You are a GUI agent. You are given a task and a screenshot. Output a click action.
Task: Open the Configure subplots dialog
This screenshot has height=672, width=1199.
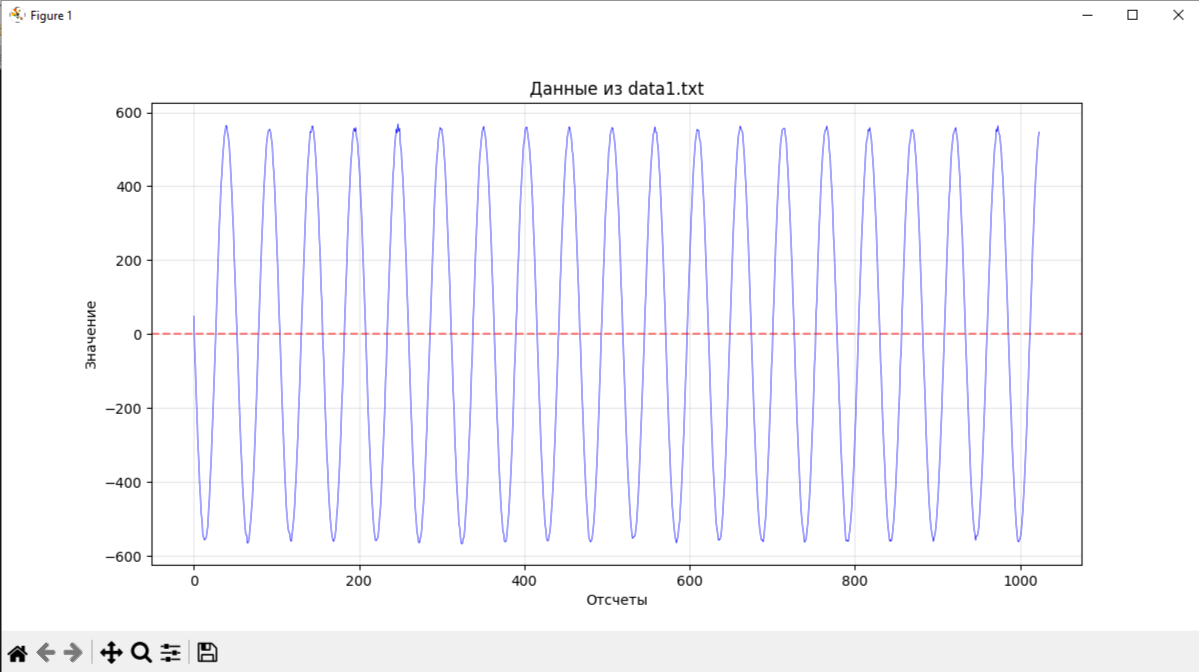click(x=171, y=652)
